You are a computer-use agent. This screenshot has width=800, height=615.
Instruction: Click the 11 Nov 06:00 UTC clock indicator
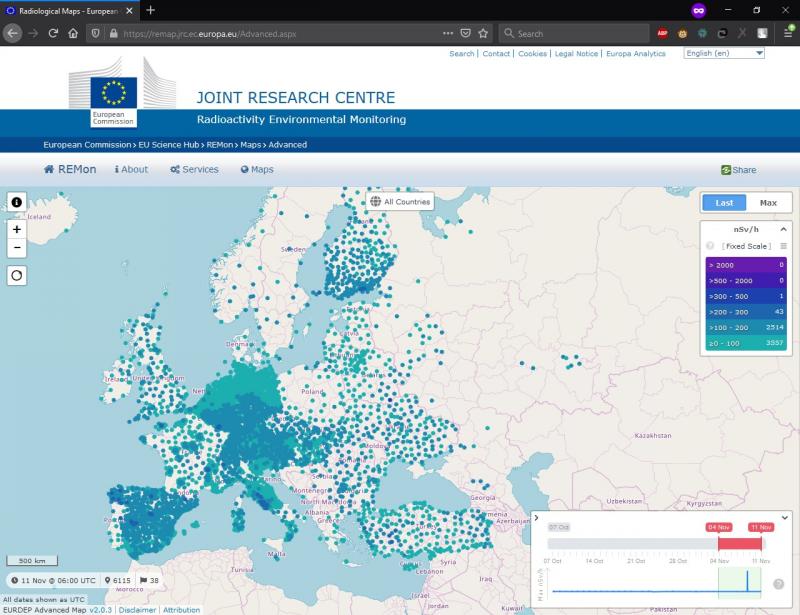pyautogui.click(x=54, y=580)
